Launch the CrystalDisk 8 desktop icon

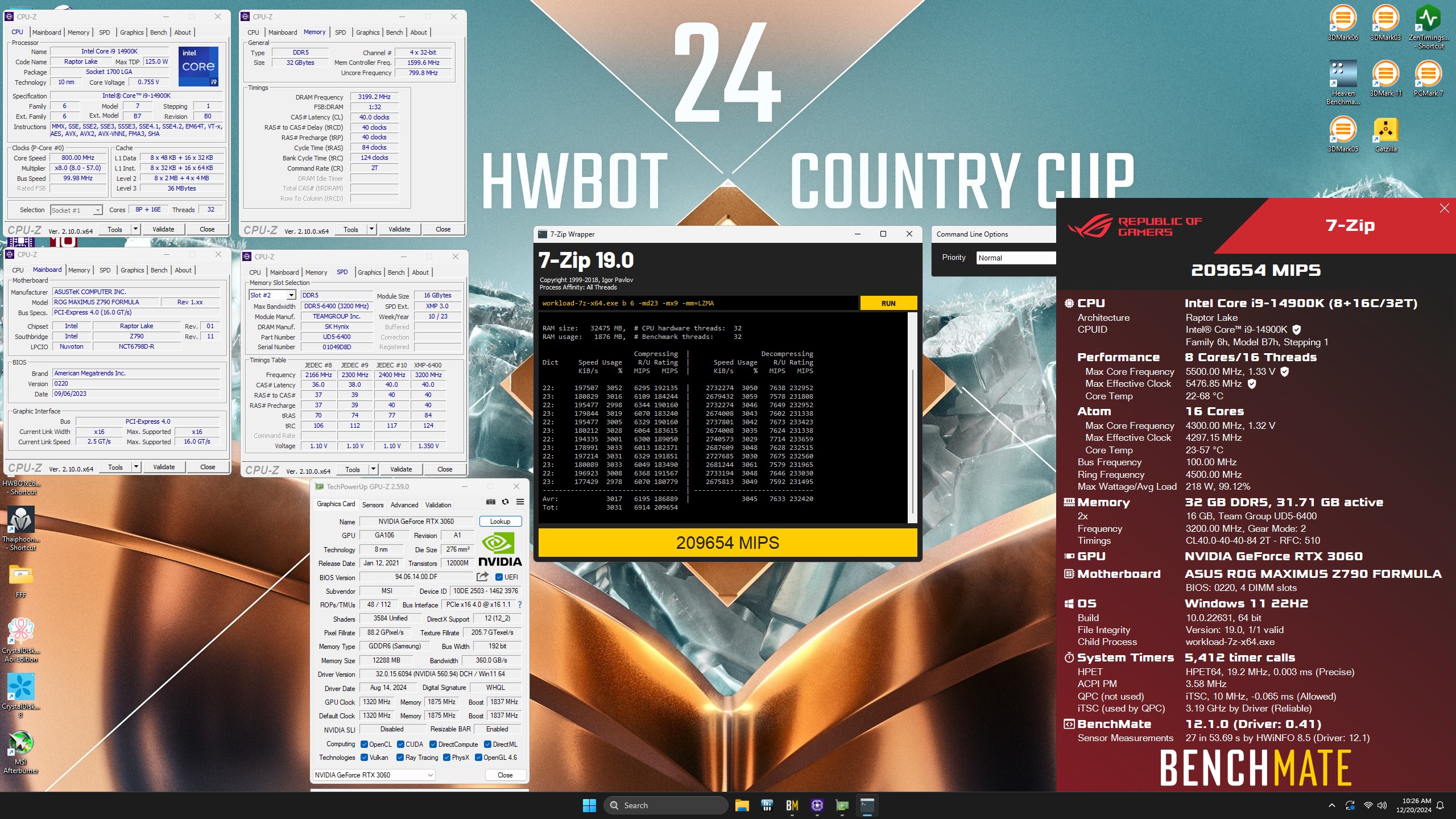tap(21, 695)
